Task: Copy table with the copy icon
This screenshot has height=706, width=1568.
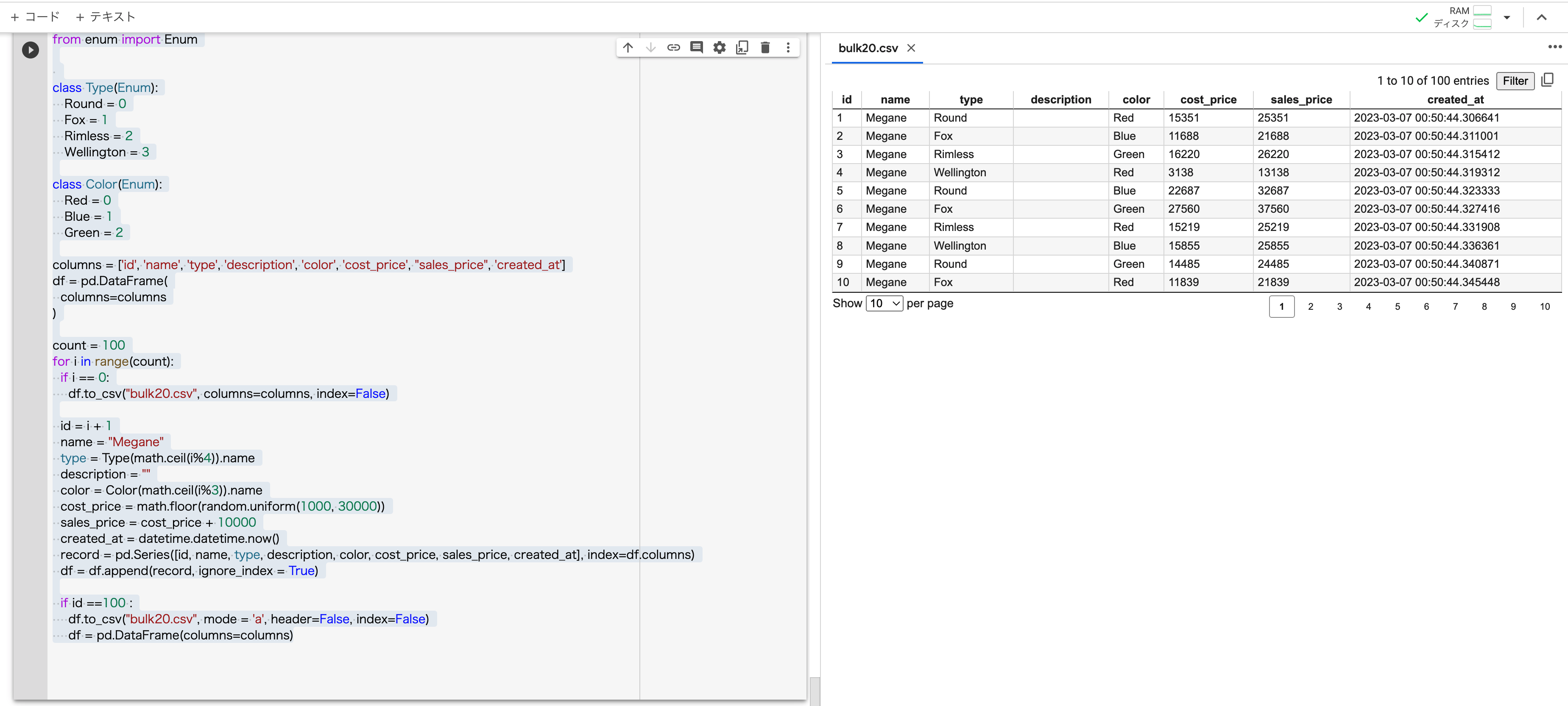Action: tap(1547, 80)
